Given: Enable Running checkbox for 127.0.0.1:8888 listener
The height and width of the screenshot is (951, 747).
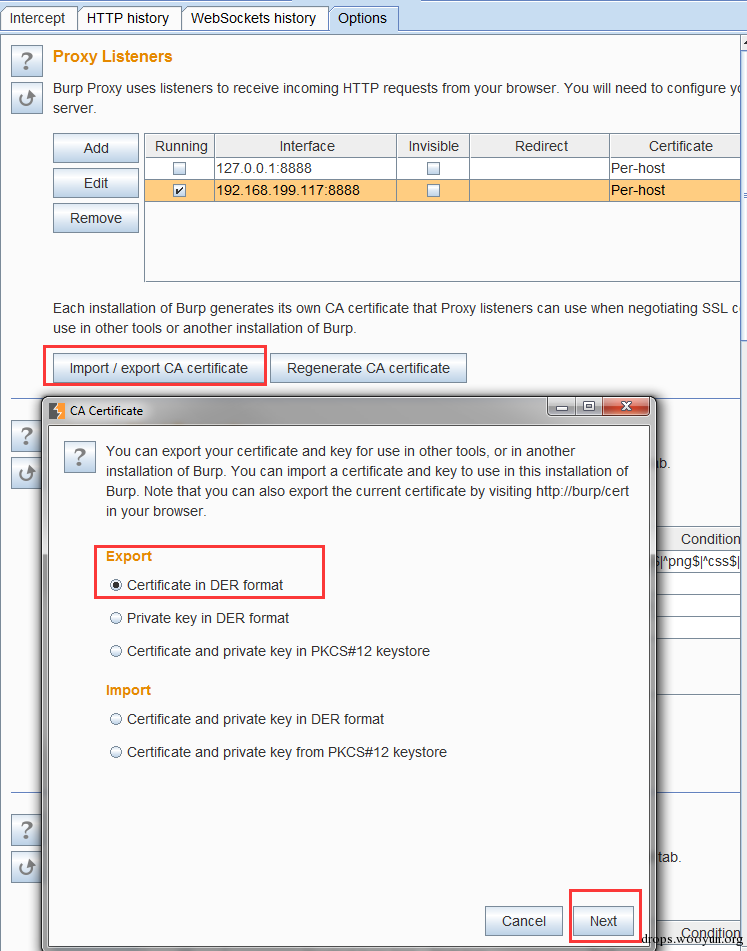Looking at the screenshot, I should point(179,169).
